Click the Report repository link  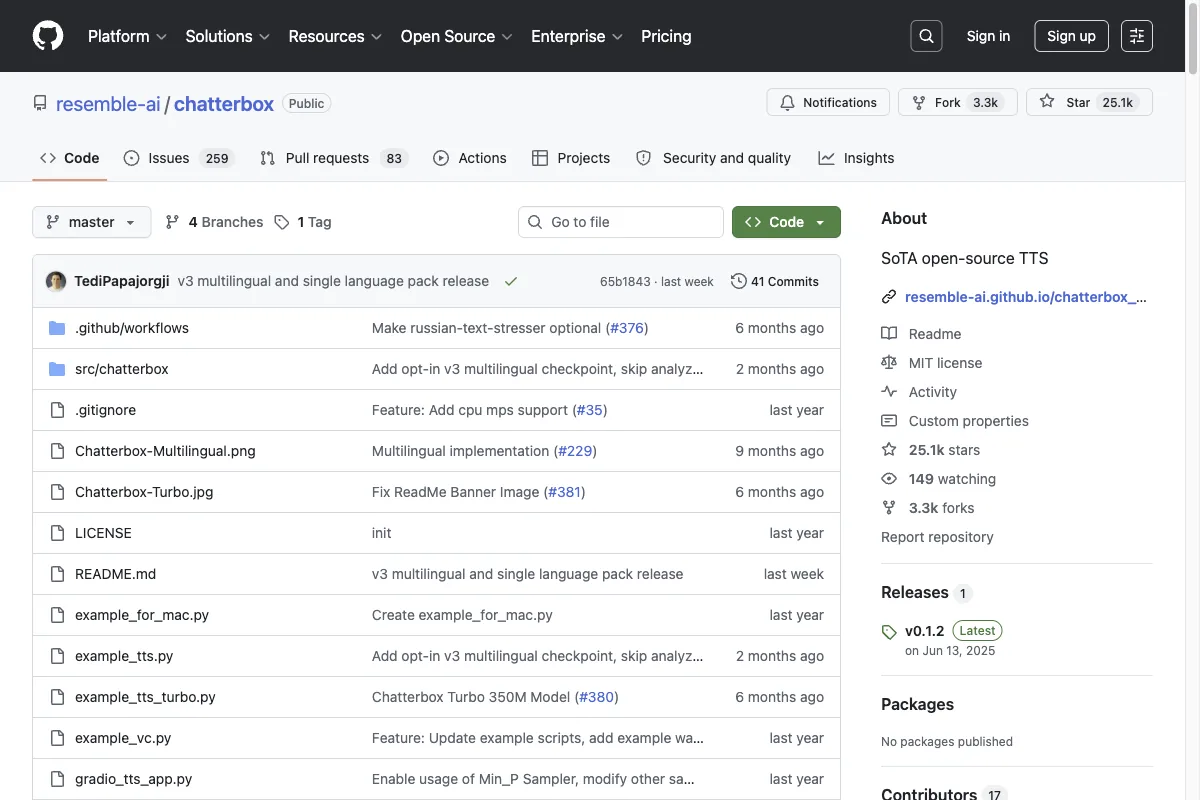point(937,537)
